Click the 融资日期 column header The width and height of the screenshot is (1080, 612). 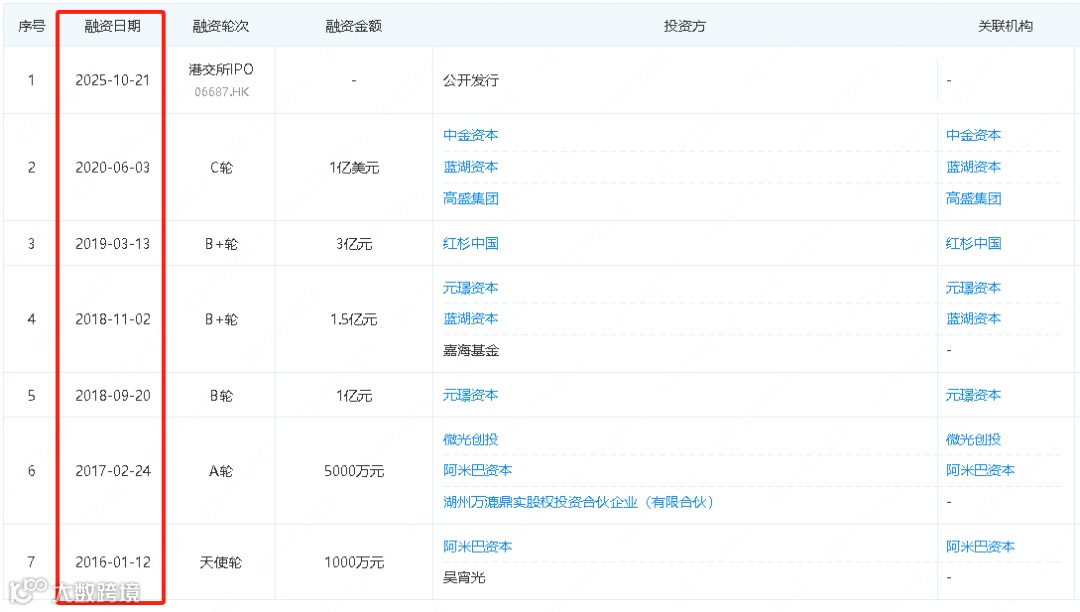tap(112, 26)
